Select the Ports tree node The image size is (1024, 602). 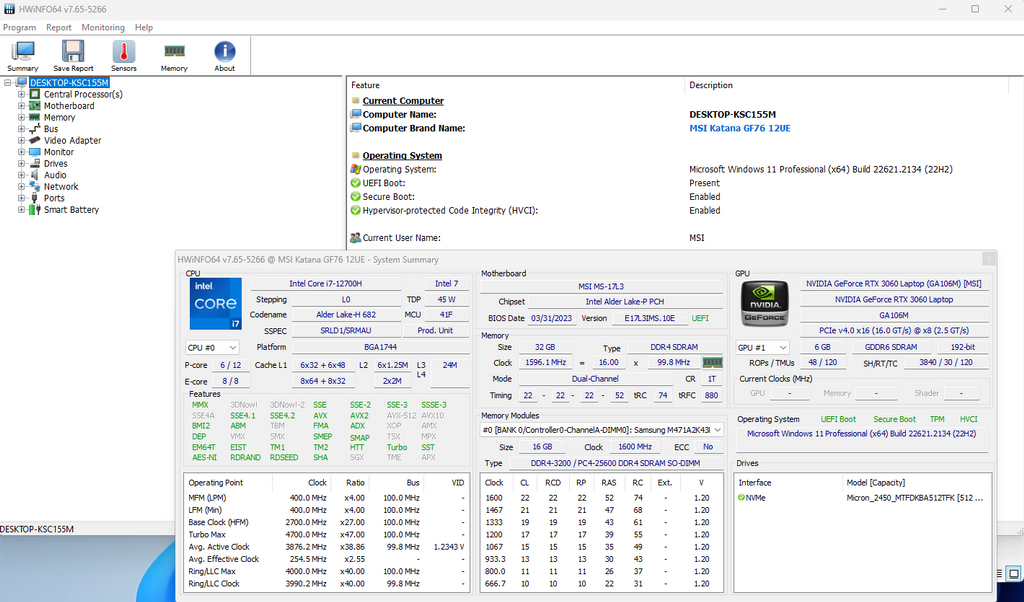(x=54, y=198)
